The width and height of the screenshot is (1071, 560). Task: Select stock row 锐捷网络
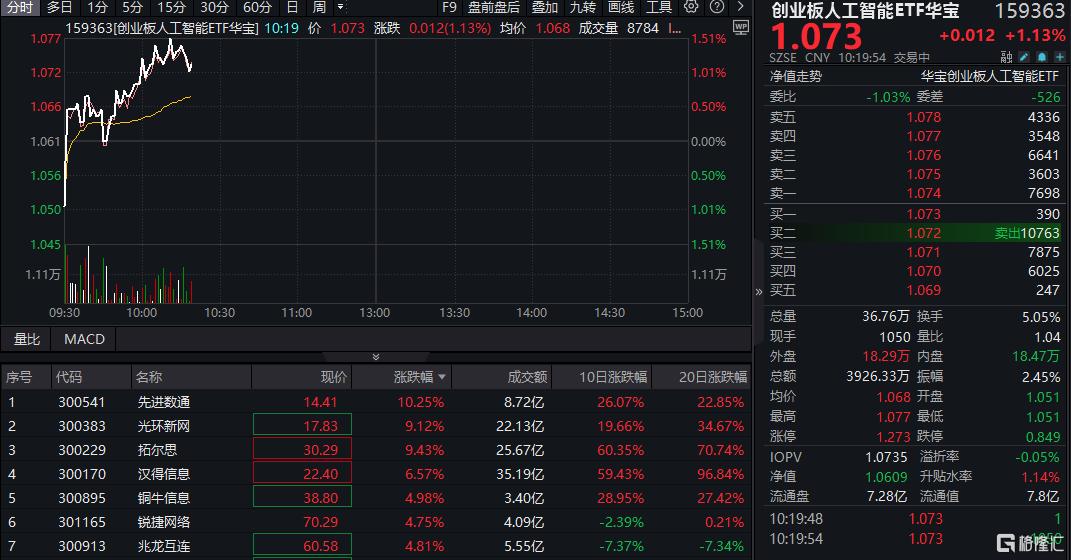(x=376, y=522)
